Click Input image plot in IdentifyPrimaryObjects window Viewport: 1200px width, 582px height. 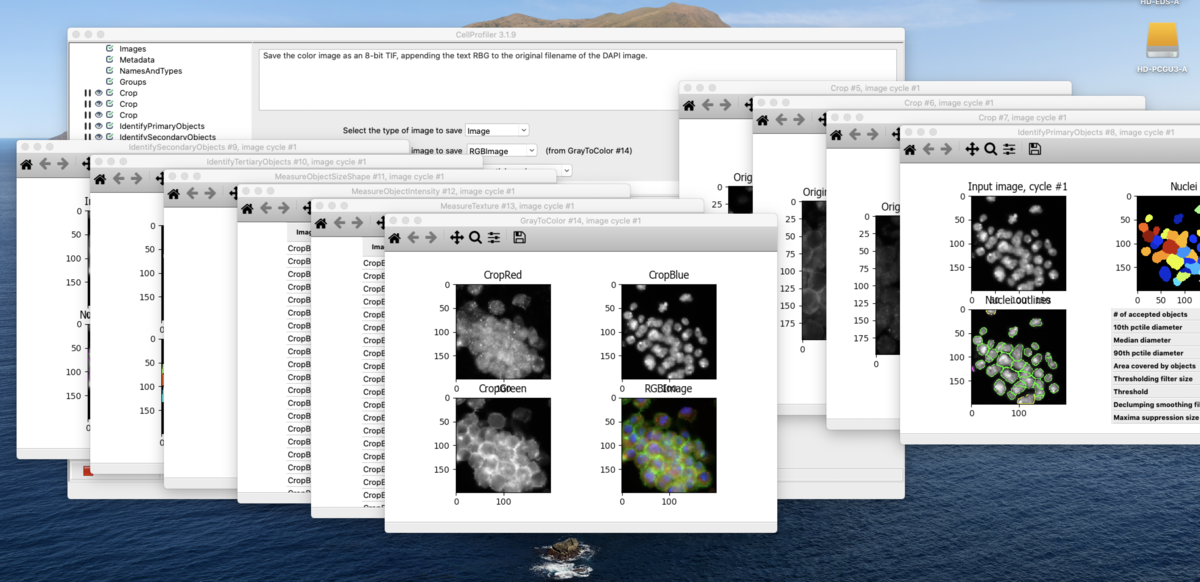click(x=1018, y=243)
